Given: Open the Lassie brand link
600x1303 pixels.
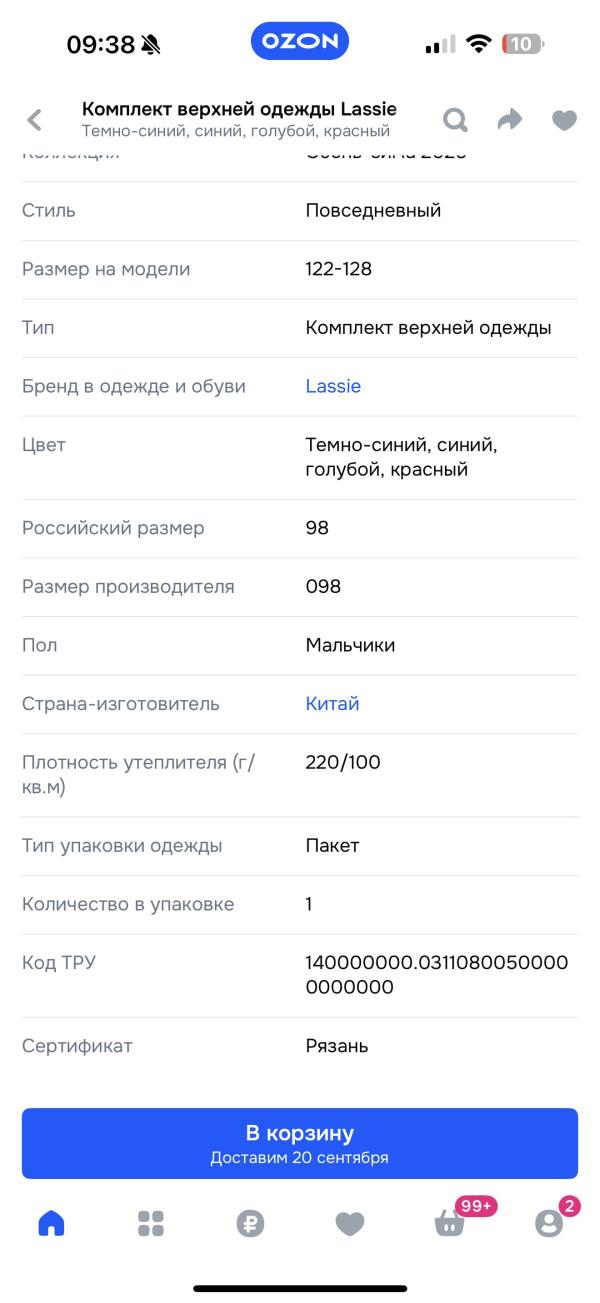Looking at the screenshot, I should click(332, 387).
